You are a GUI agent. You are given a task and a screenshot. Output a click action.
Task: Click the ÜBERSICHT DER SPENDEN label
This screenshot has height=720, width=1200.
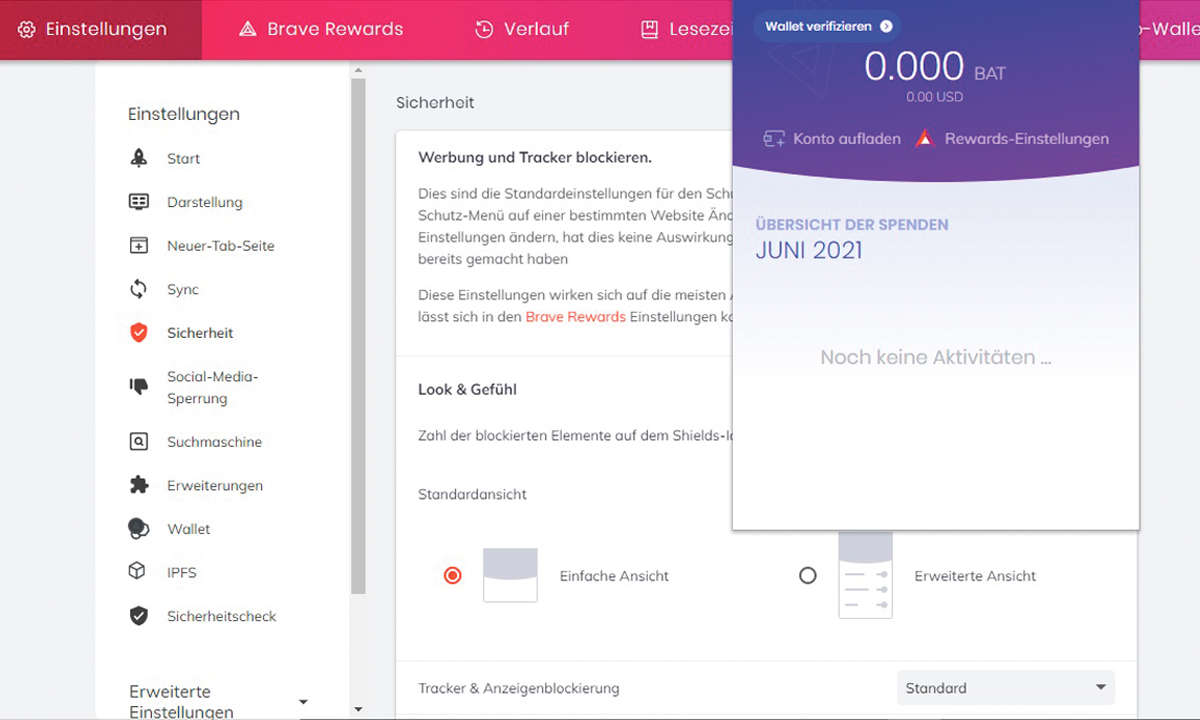coord(852,224)
